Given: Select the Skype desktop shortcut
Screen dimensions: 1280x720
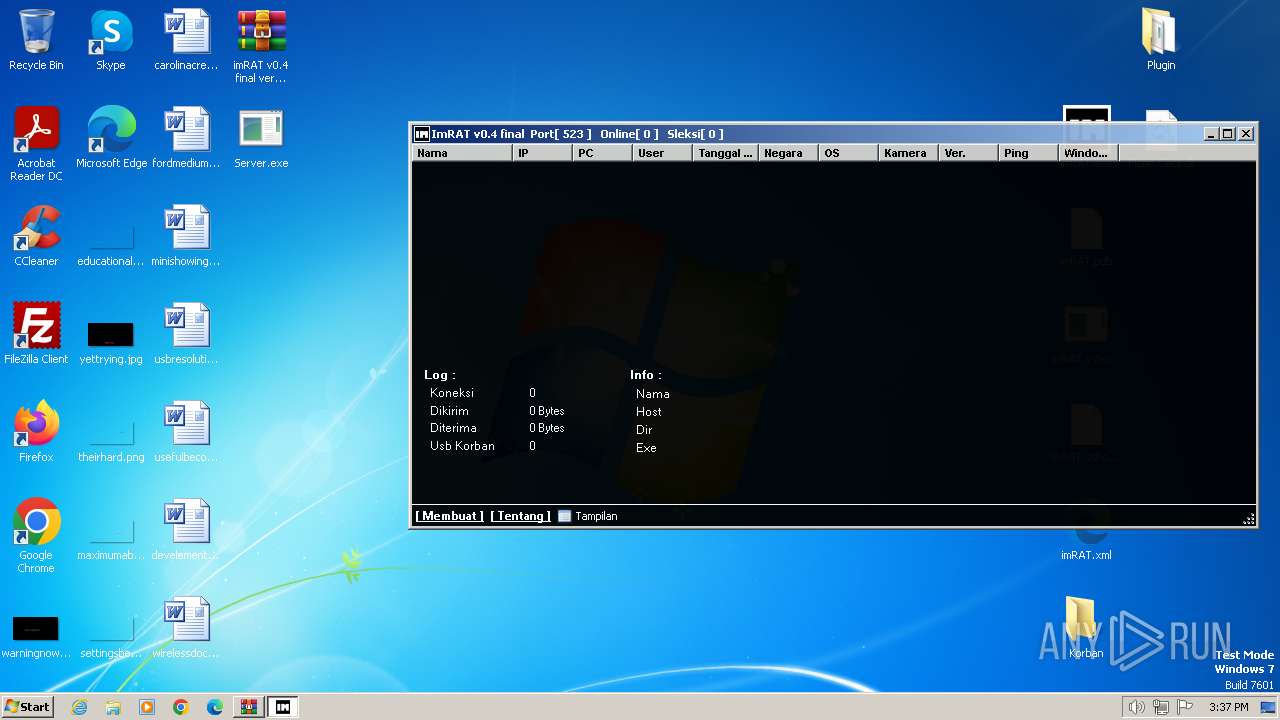Looking at the screenshot, I should click(x=111, y=41).
